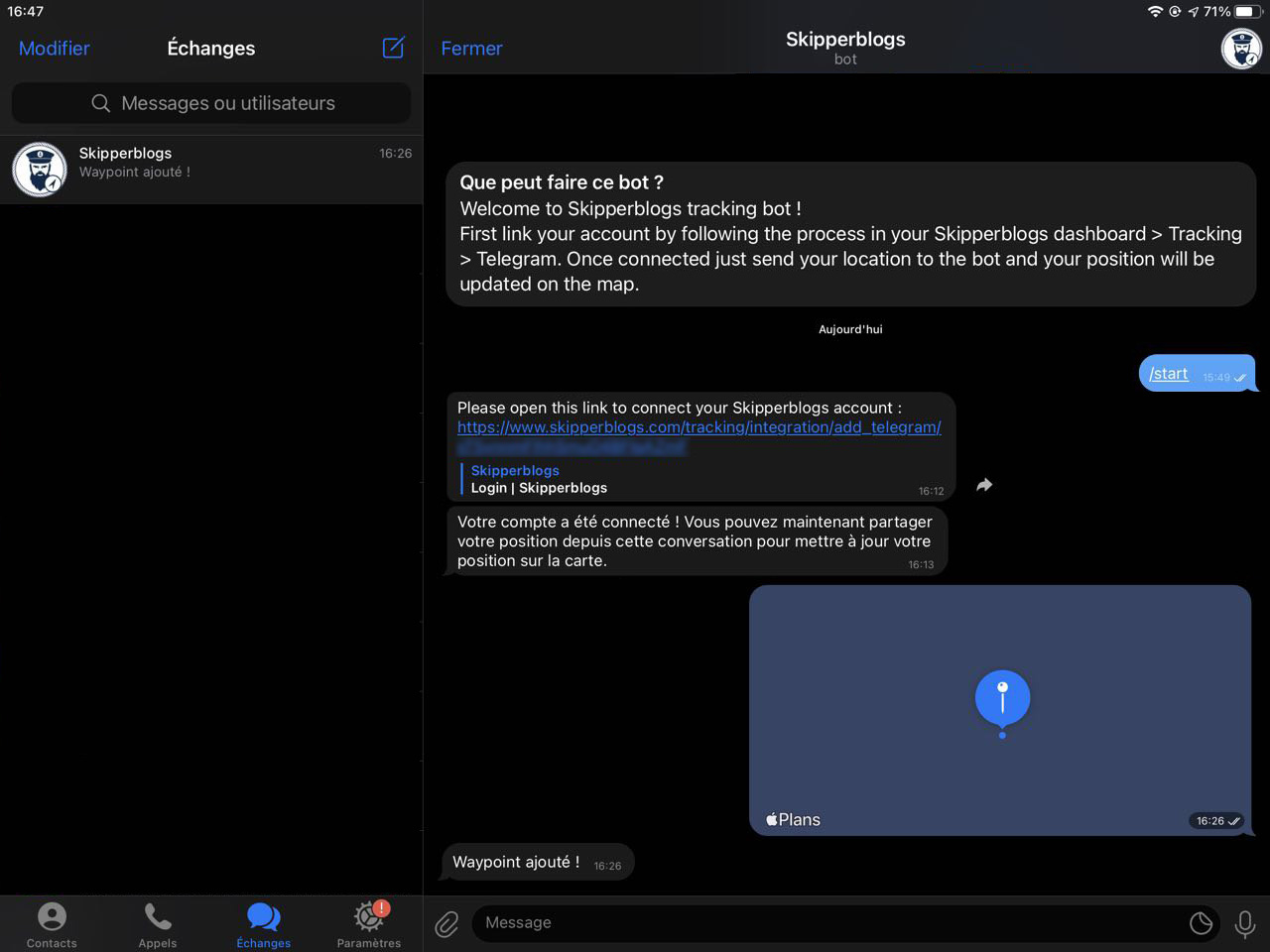Image resolution: width=1270 pixels, height=952 pixels.
Task: Tap Fermer to close the chat
Action: coord(471,48)
